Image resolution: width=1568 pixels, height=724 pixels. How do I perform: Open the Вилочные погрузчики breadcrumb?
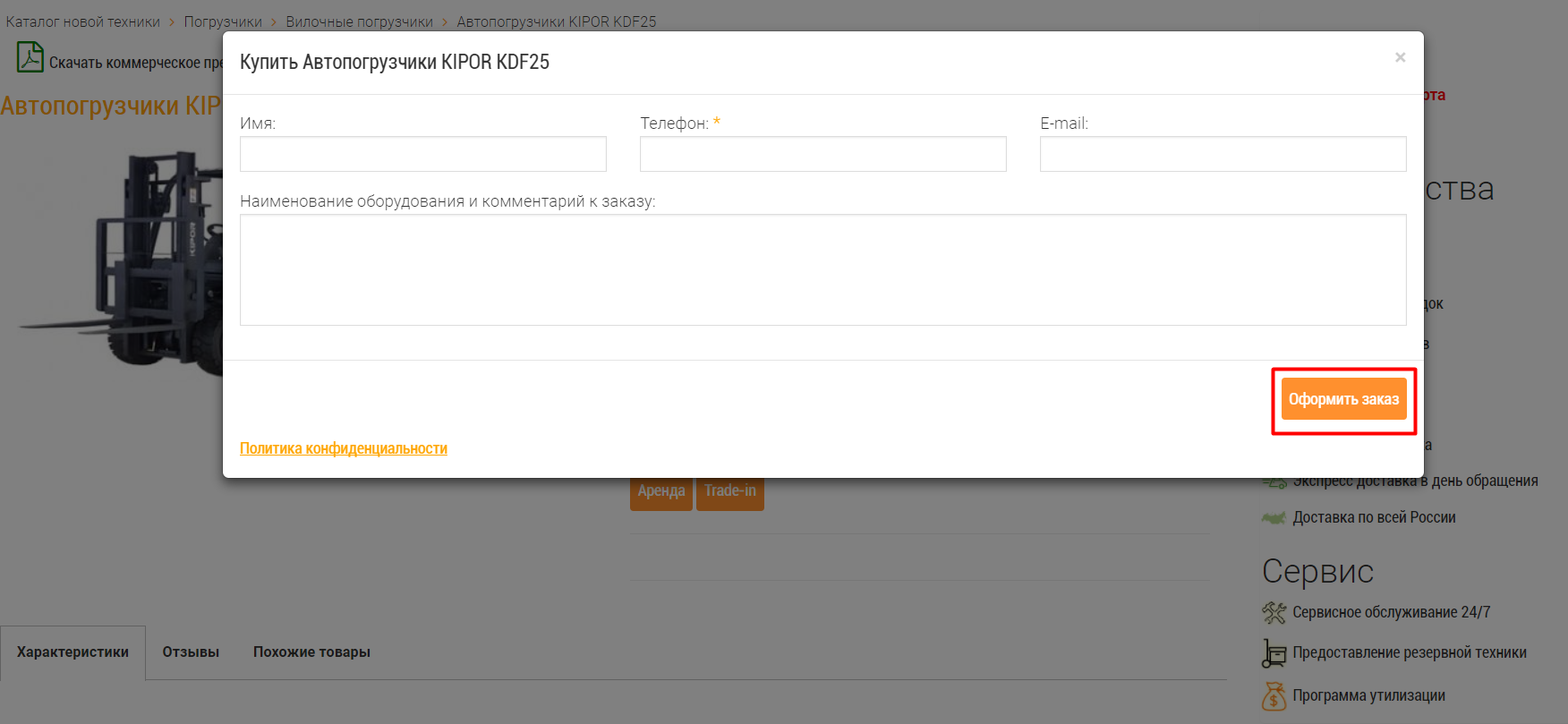coord(359,21)
